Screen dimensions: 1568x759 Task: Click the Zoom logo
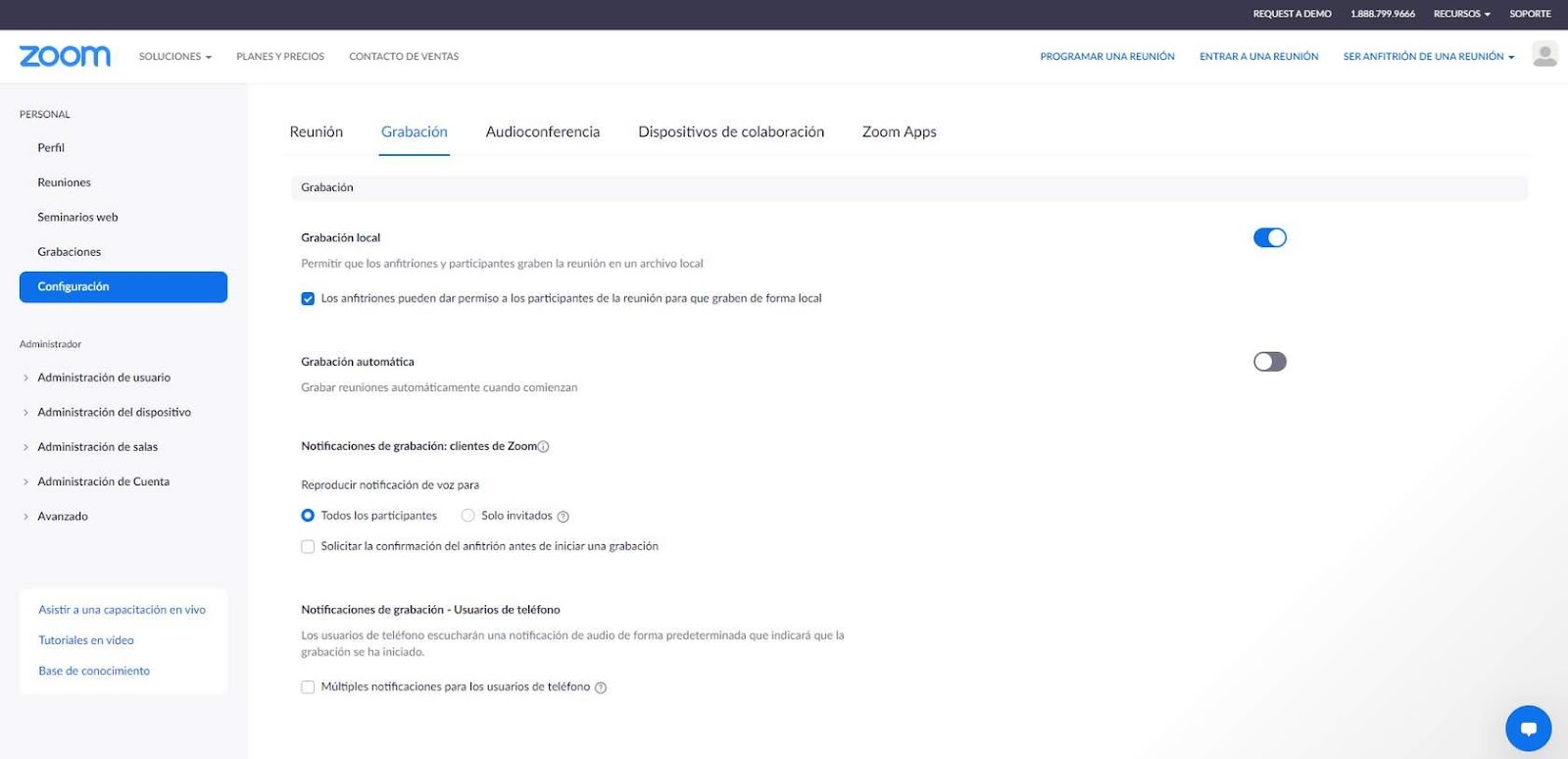coord(65,56)
